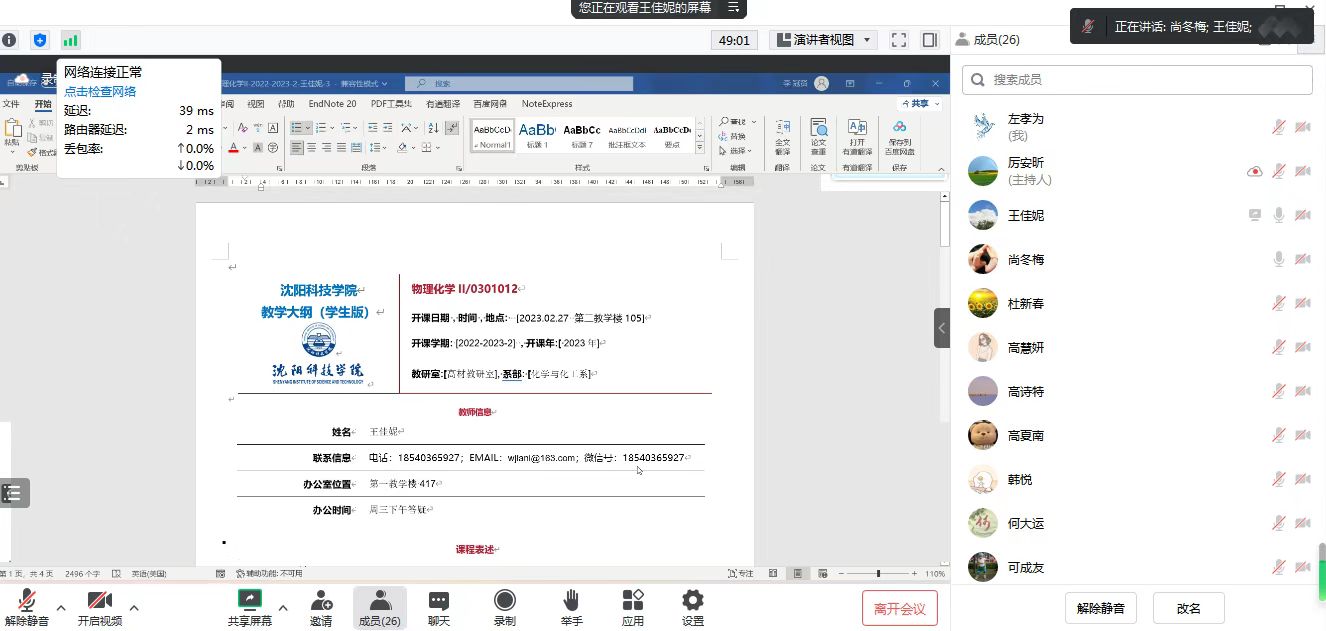Expand audio options arrow beside 解除静音
1326x631 pixels.
61,607
